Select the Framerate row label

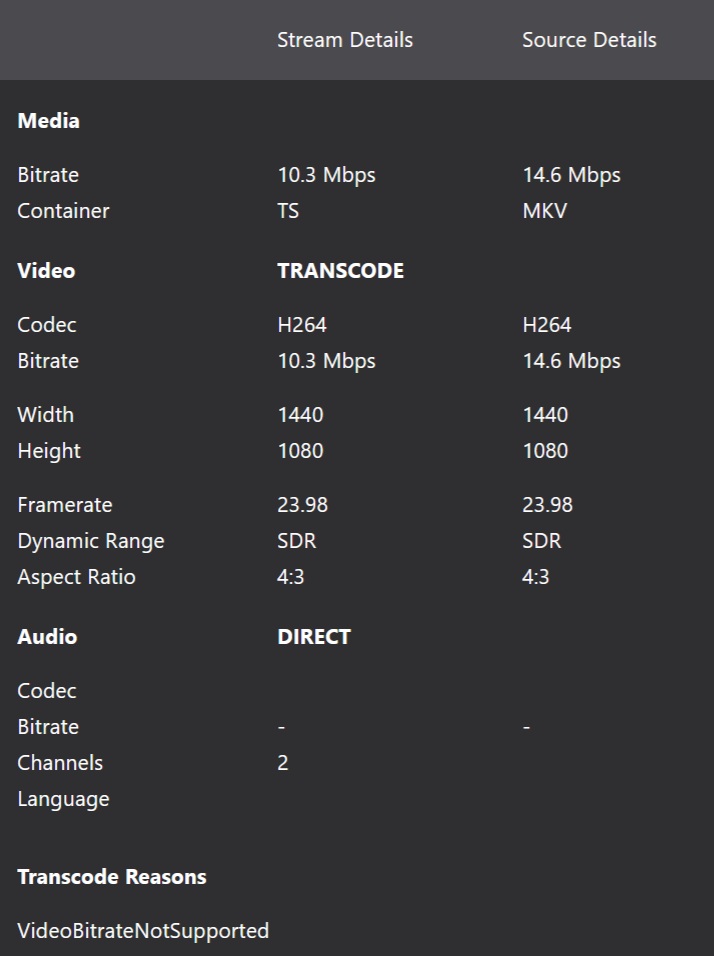(x=64, y=505)
